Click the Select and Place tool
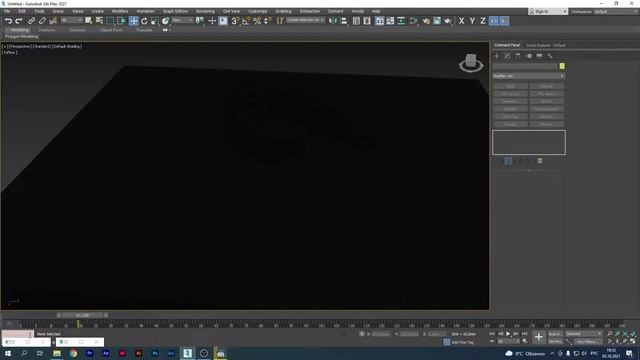Image resolution: width=640 pixels, height=360 pixels. point(165,21)
